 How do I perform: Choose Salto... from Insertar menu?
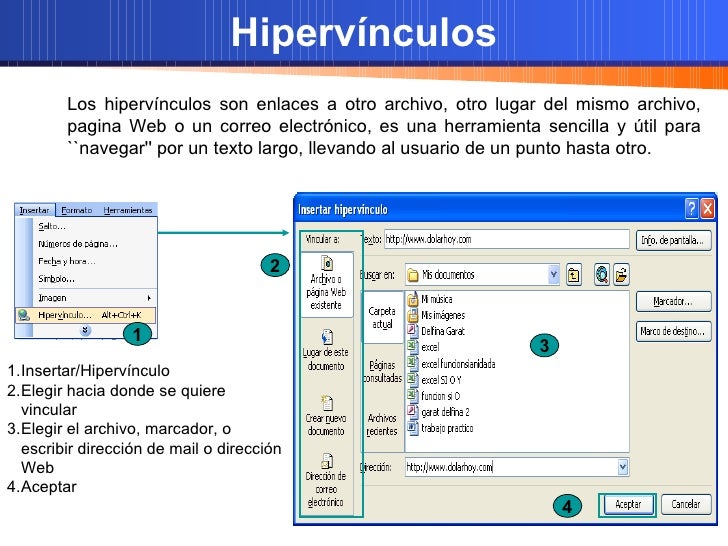click(x=52, y=227)
